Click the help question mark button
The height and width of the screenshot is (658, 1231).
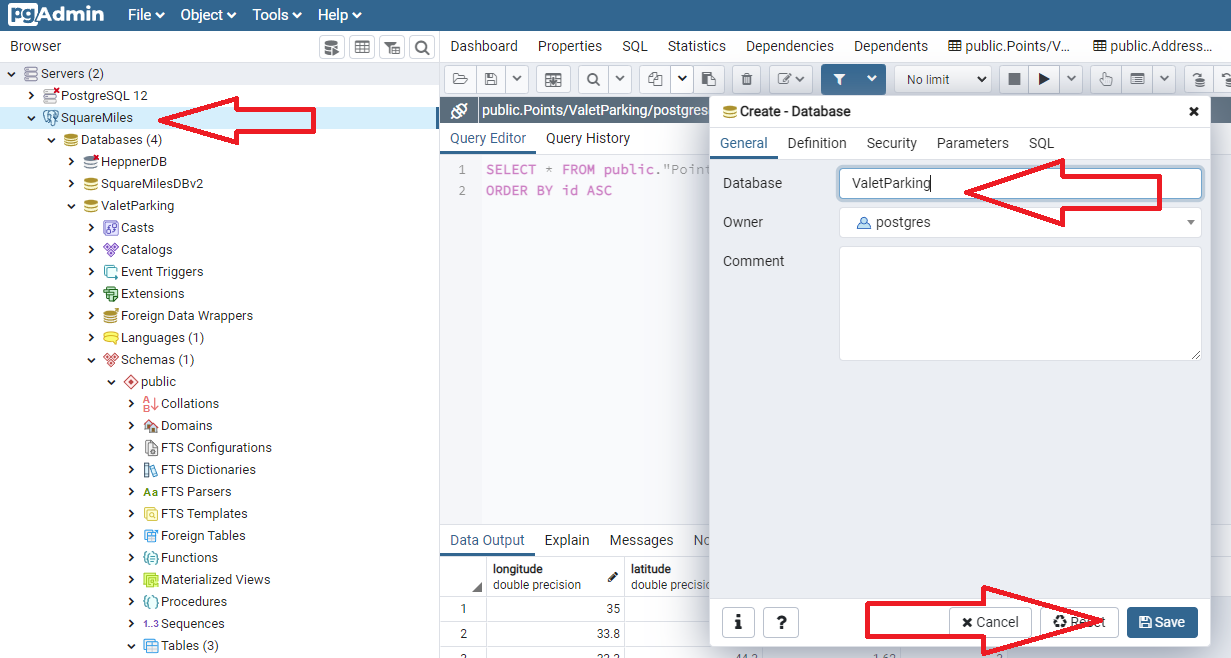781,622
